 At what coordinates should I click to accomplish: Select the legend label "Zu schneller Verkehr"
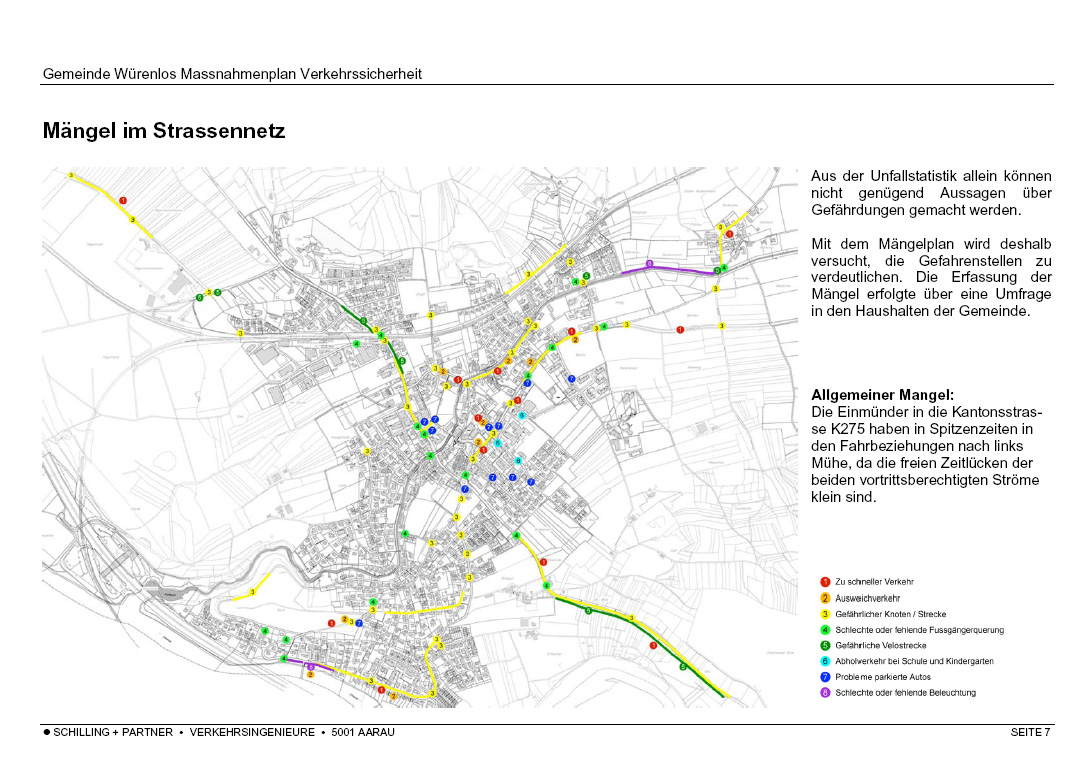coord(874,582)
